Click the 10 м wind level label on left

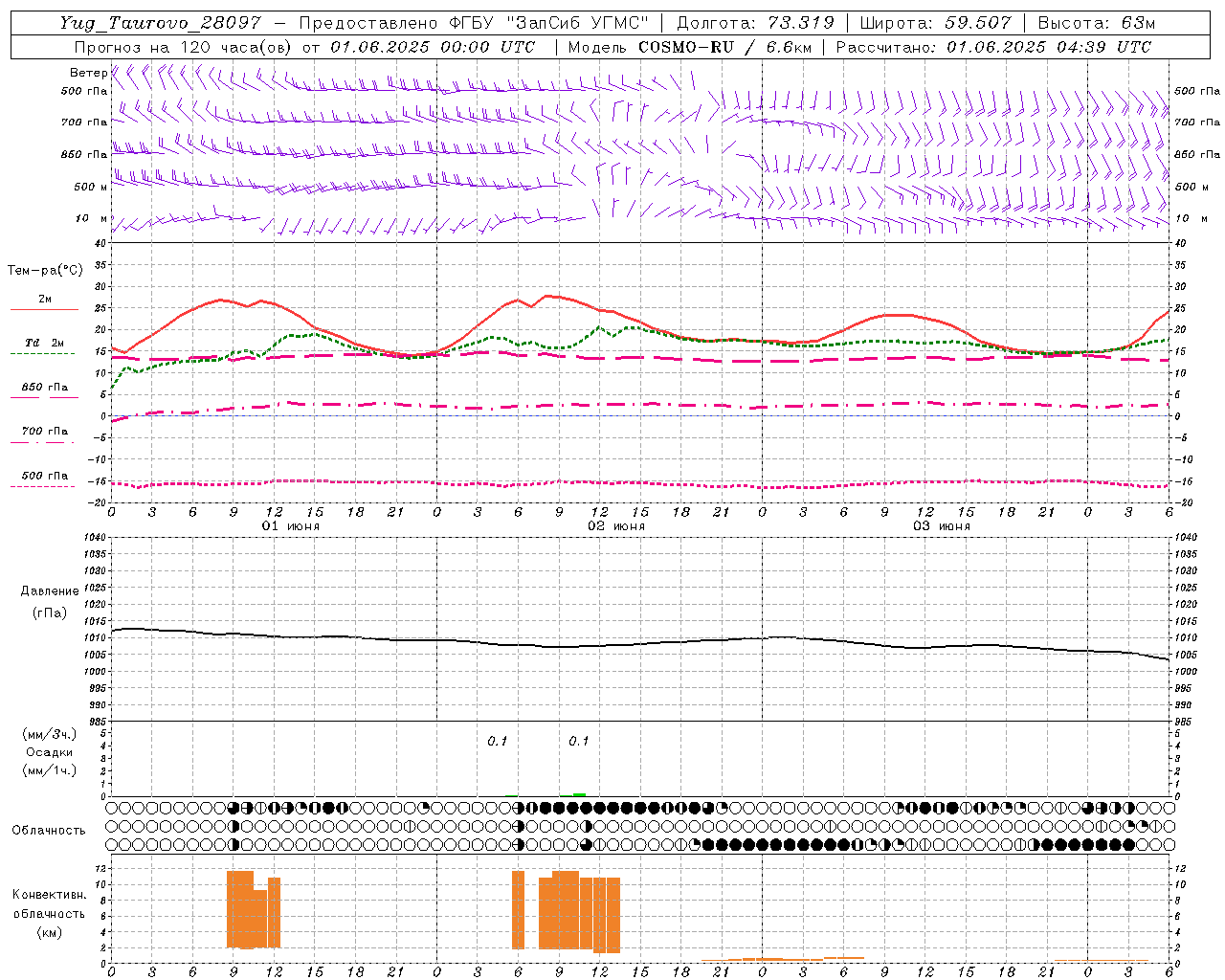(92, 218)
